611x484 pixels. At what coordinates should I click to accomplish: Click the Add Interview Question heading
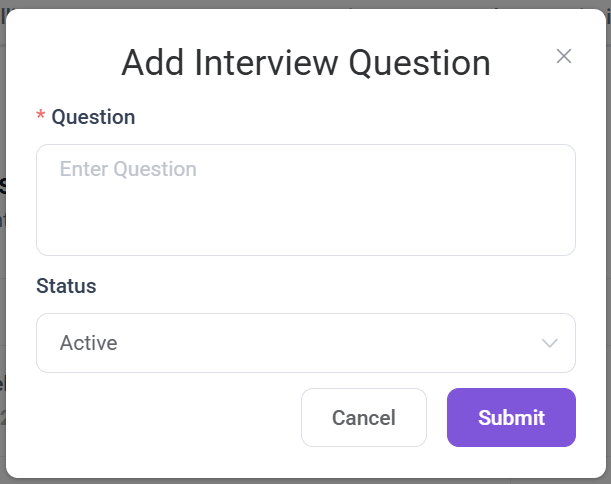[306, 63]
